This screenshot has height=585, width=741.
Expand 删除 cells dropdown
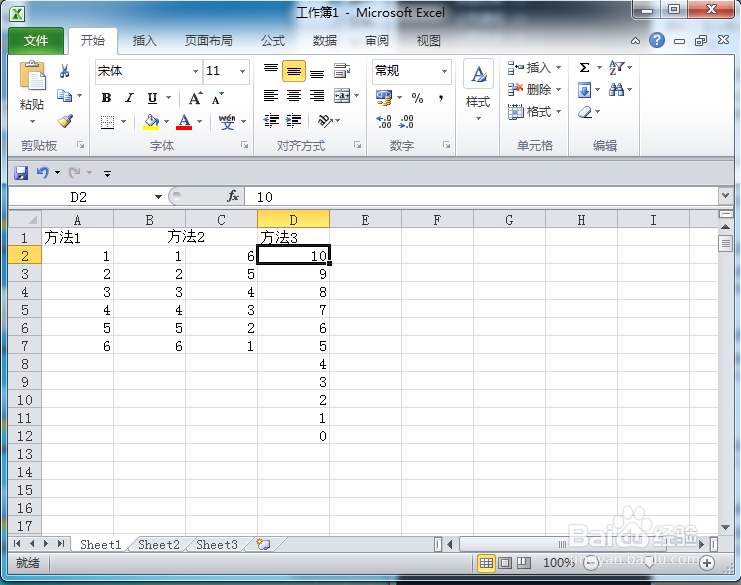point(559,89)
